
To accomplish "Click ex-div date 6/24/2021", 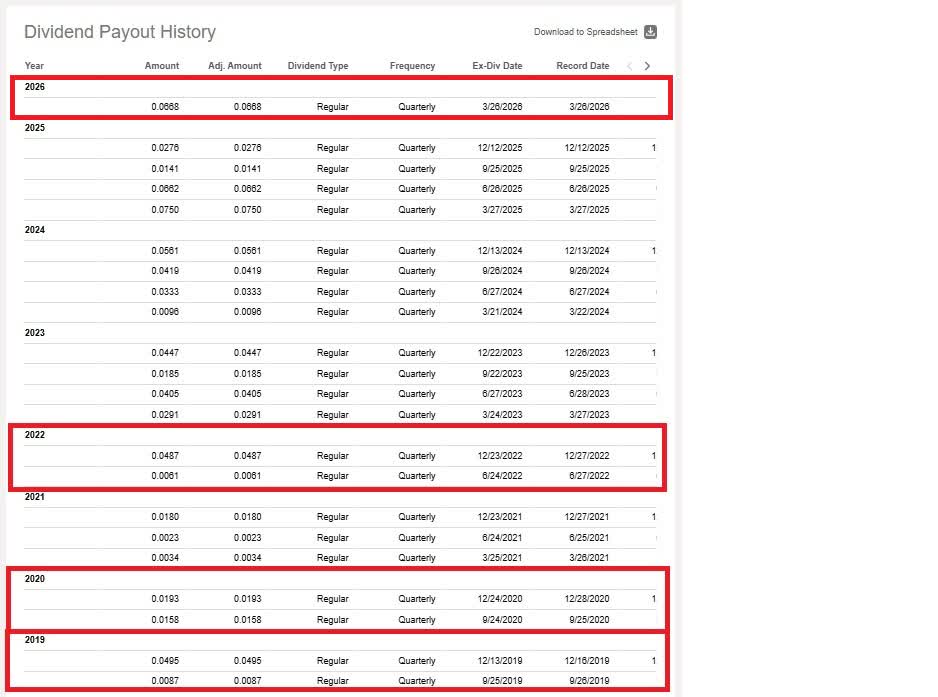I will click(502, 538).
